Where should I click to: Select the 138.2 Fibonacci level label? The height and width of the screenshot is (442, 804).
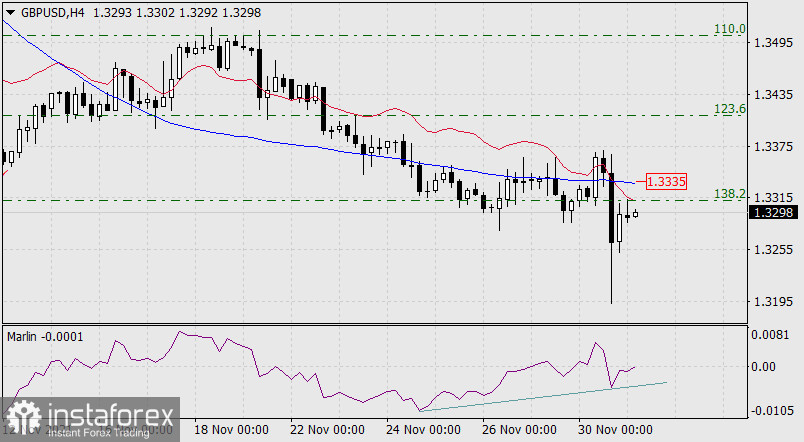pos(731,193)
